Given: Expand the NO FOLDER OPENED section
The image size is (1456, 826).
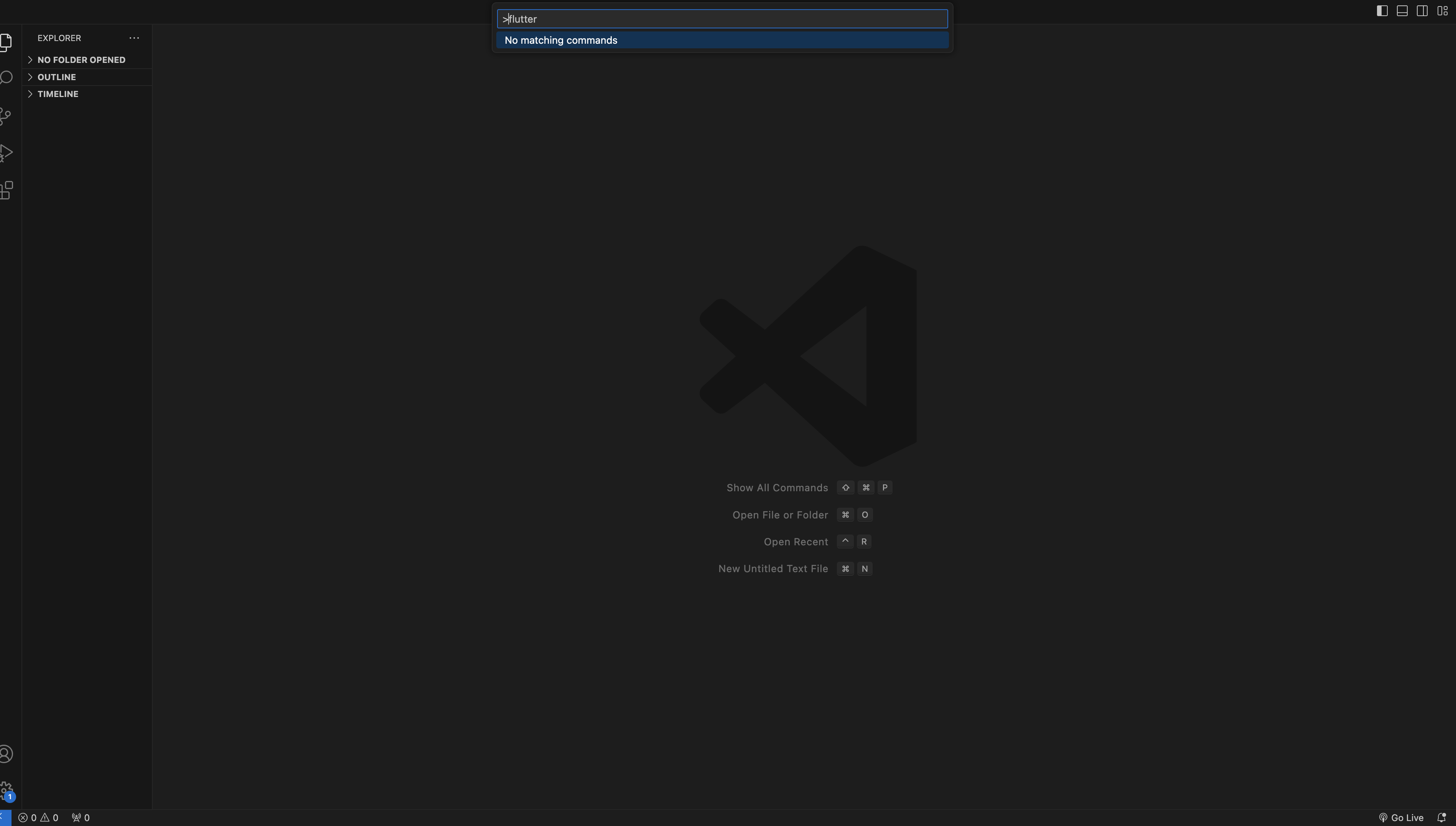Looking at the screenshot, I should click(x=87, y=59).
